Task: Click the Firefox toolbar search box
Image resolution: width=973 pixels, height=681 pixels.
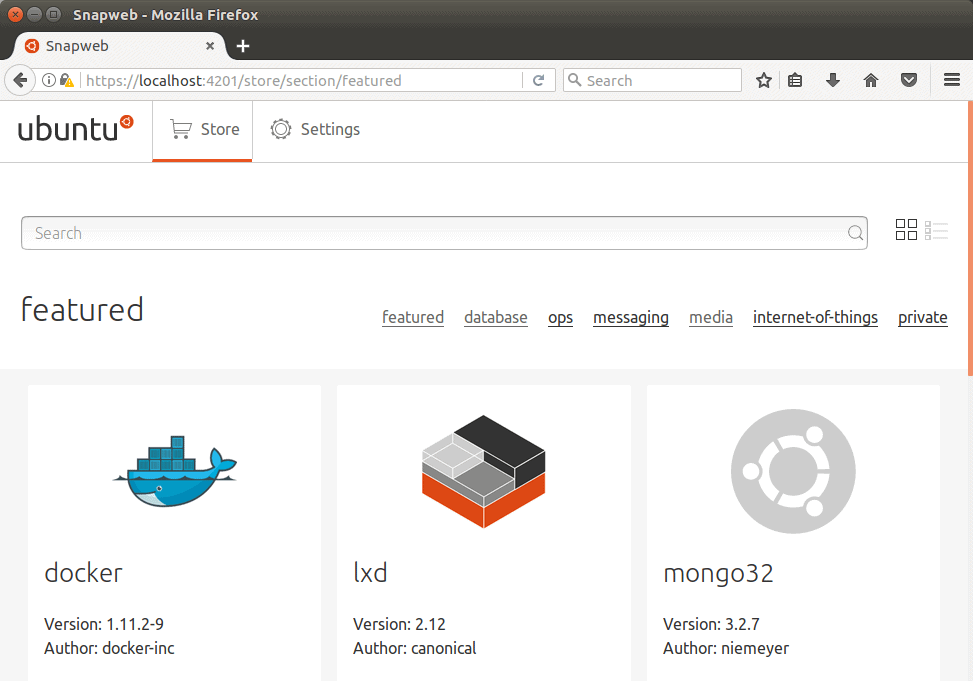Action: point(652,80)
